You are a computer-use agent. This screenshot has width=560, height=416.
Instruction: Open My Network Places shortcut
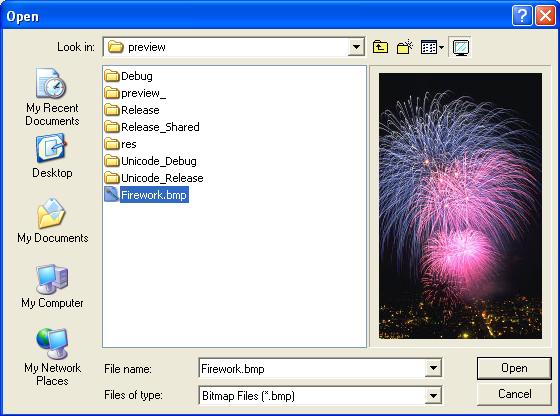pyautogui.click(x=52, y=357)
